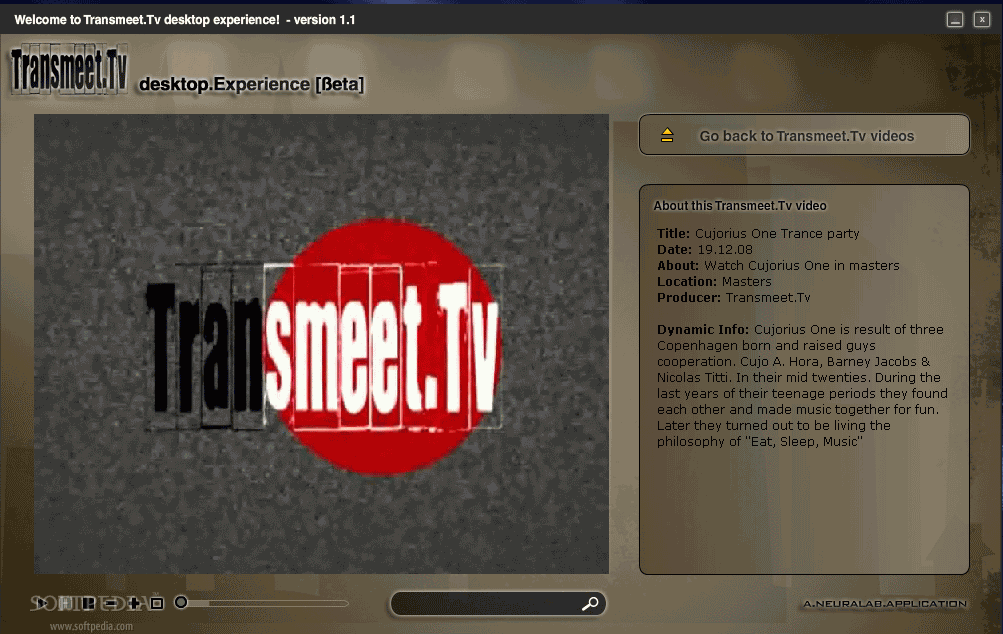Click the round seek slider handle
This screenshot has height=634, width=1003.
click(x=181, y=602)
